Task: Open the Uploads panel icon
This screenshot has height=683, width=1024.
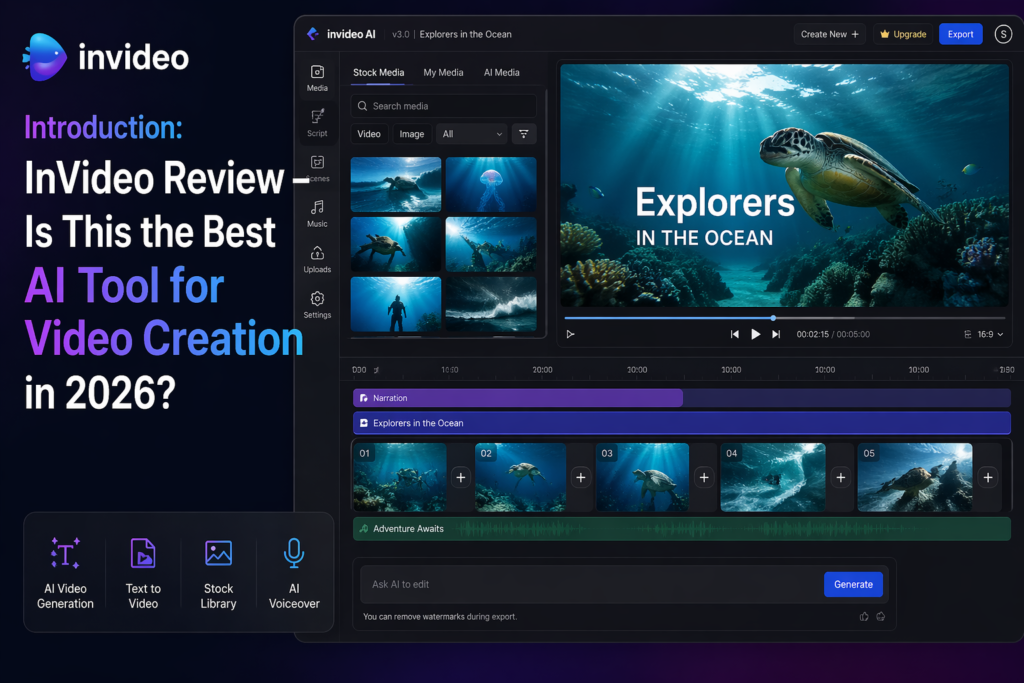Action: (317, 253)
